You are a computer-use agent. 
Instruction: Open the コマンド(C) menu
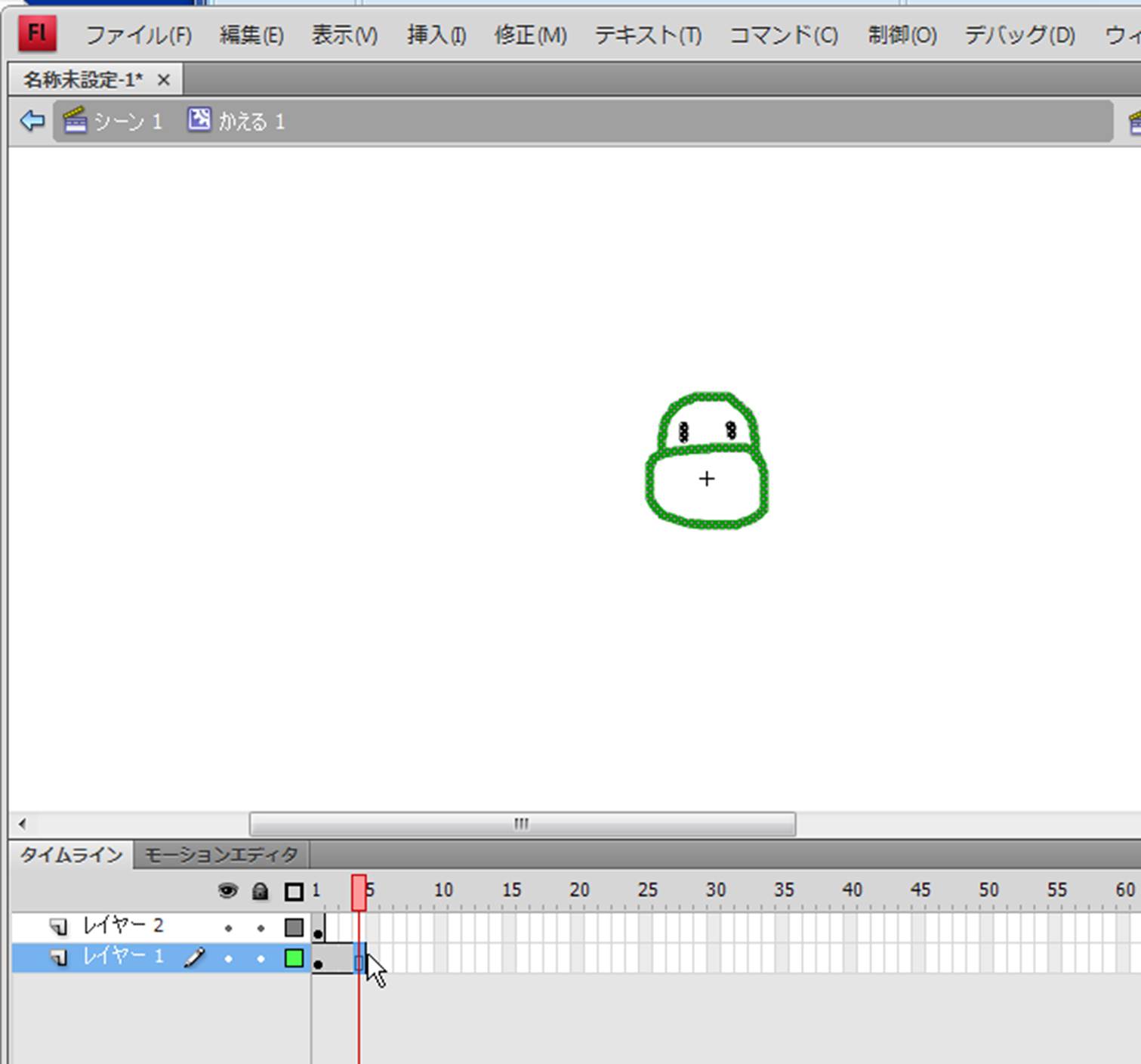pos(783,35)
